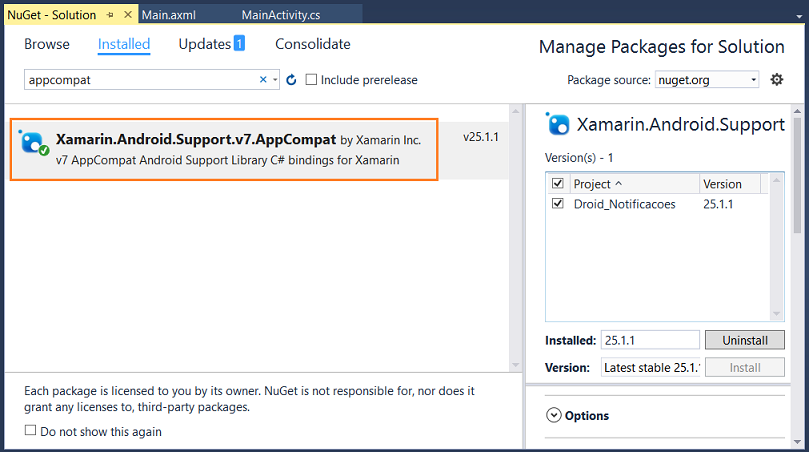Pin the NuGet - Solution tab
The width and height of the screenshot is (809, 452).
coord(110,15)
